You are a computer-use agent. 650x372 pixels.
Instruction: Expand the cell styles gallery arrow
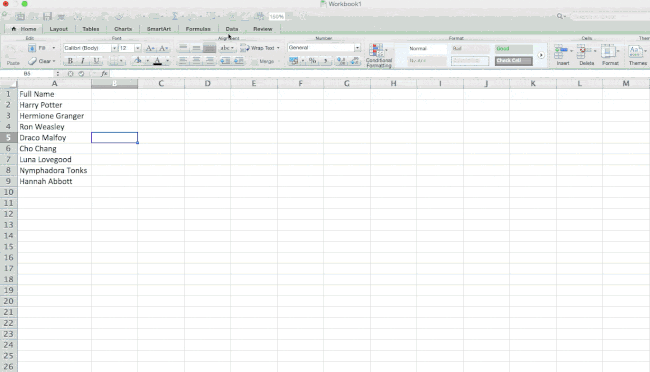click(541, 55)
